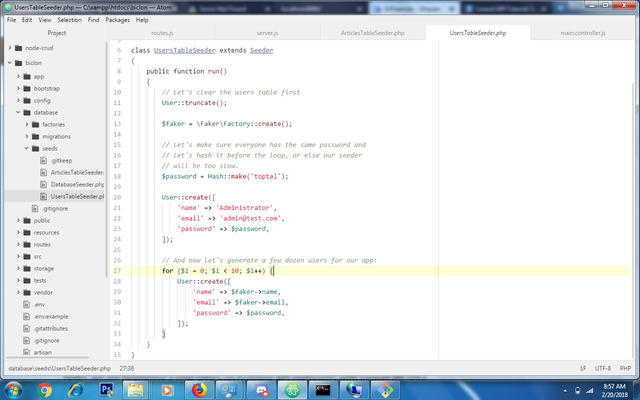The width and height of the screenshot is (640, 400).
Task: Switch to the routes.js tab
Action: click(162, 33)
